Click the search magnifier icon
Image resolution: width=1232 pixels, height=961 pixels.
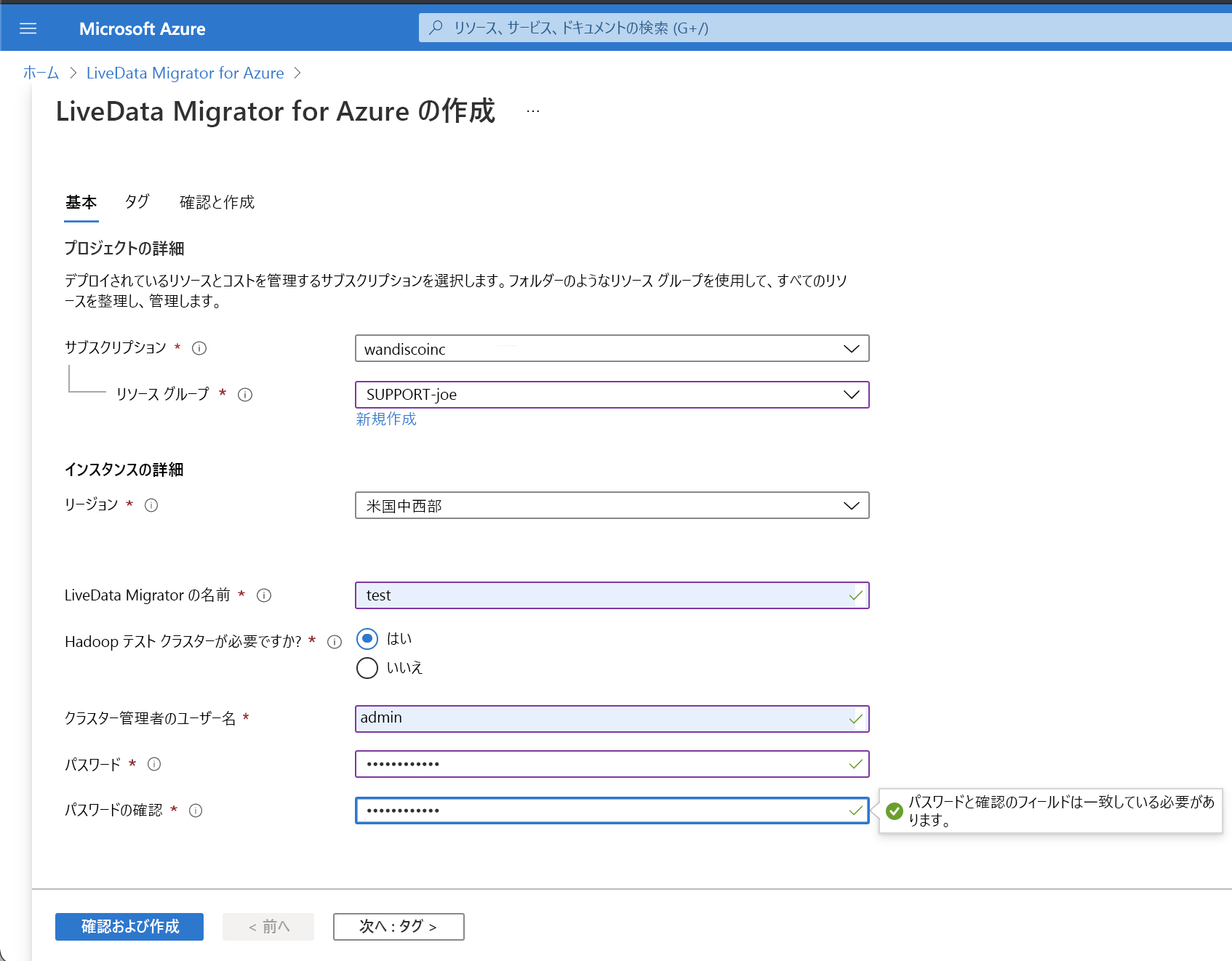[436, 28]
